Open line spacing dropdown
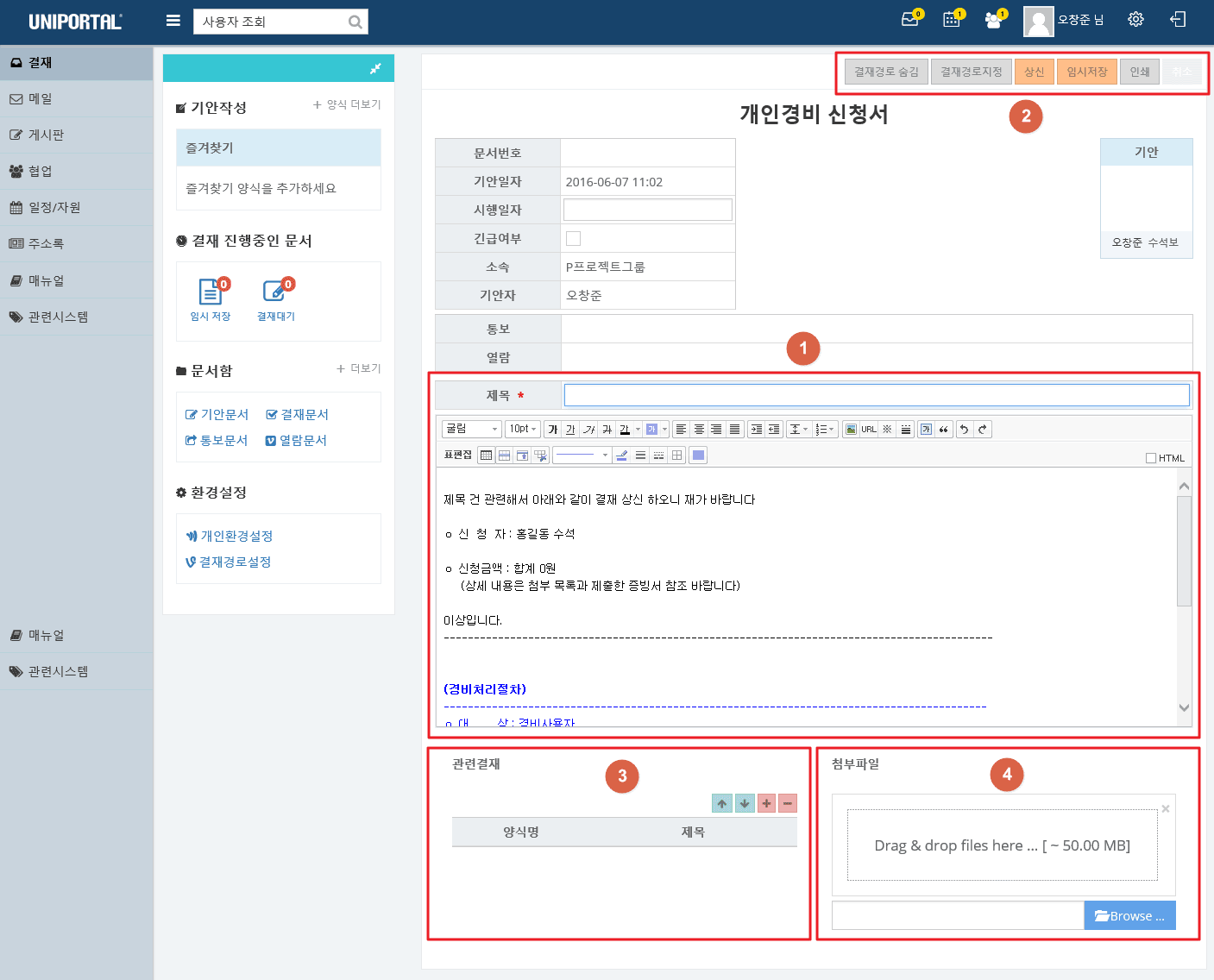 pos(799,429)
